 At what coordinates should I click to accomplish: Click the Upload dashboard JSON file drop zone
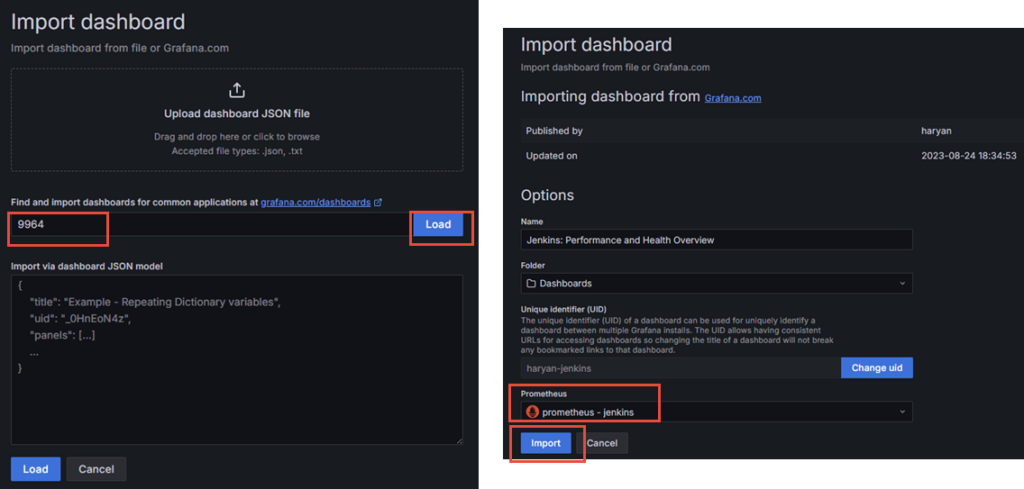coord(237,120)
